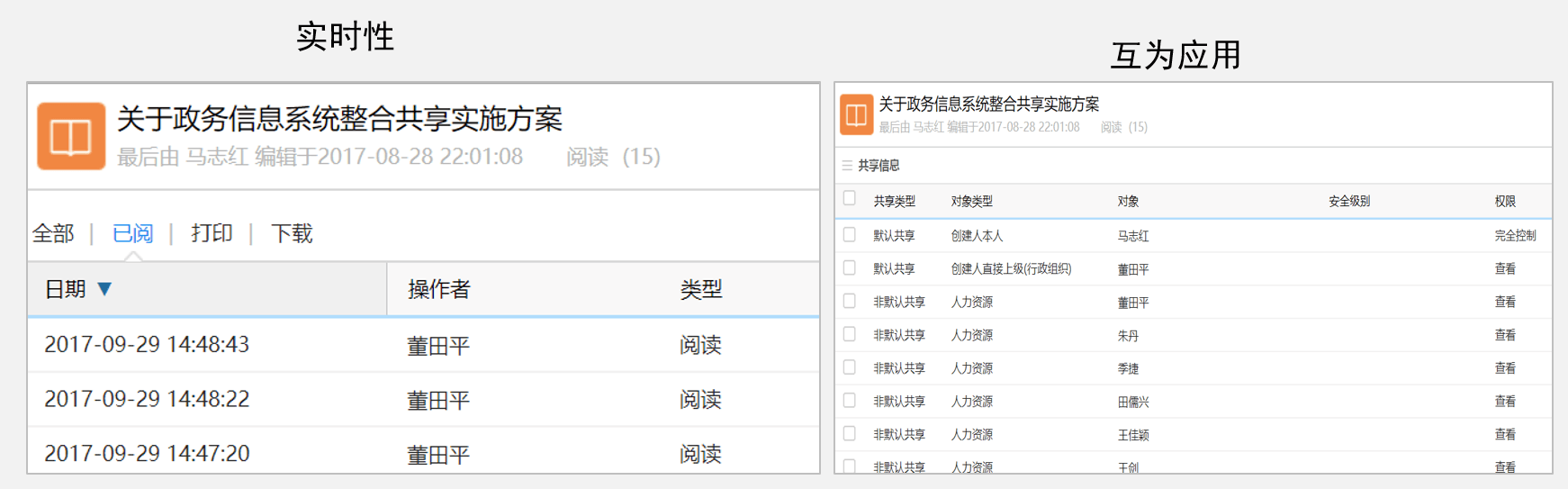Click the 完全控制 permission for 马志红
1568x489 pixels.
coord(1515,236)
